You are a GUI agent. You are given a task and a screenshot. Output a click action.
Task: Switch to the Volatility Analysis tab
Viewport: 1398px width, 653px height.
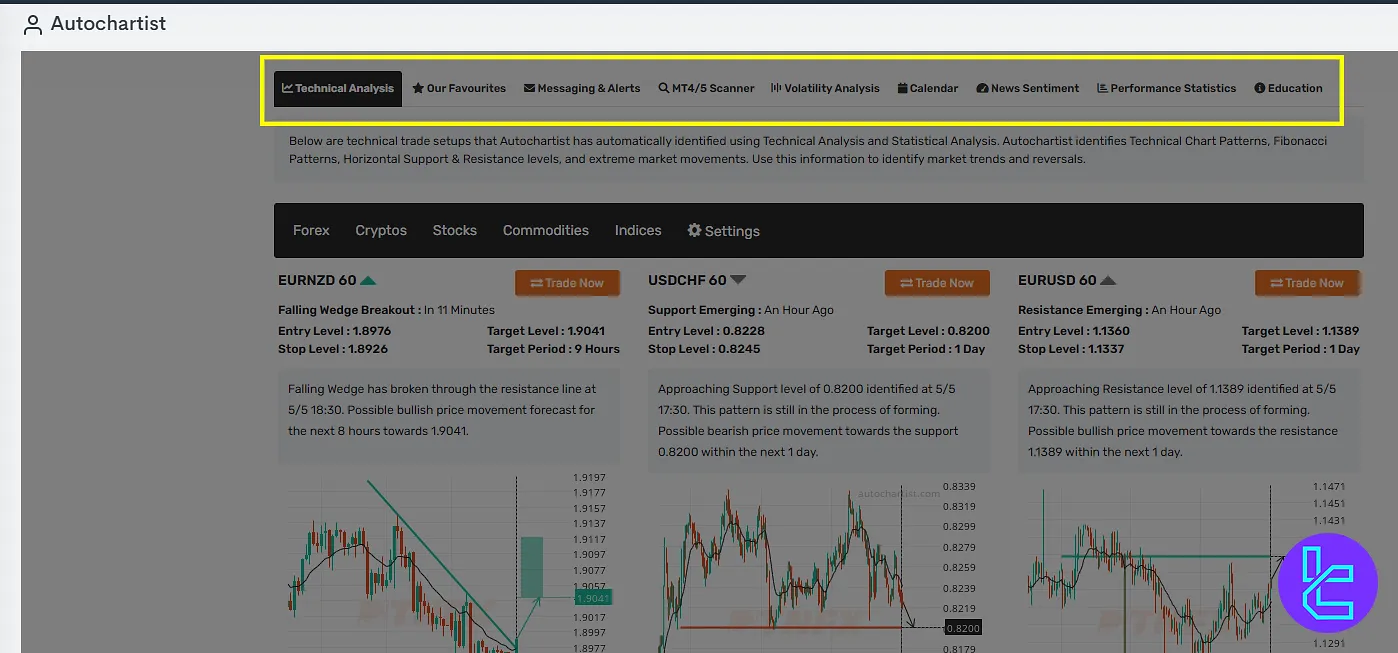(825, 88)
